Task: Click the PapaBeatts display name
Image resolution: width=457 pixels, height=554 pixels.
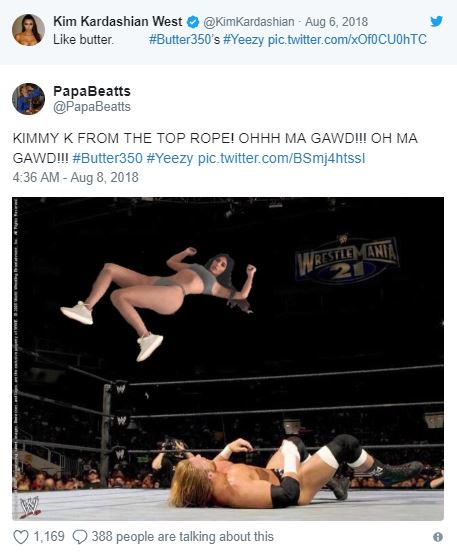Action: [92, 92]
